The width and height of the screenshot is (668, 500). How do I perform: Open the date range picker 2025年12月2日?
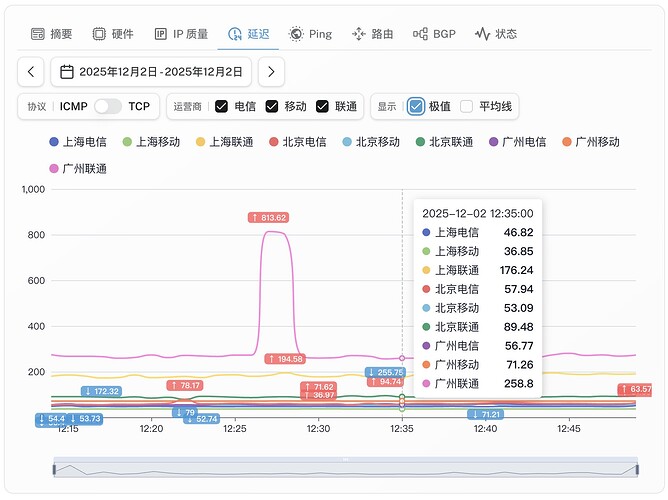[151, 72]
